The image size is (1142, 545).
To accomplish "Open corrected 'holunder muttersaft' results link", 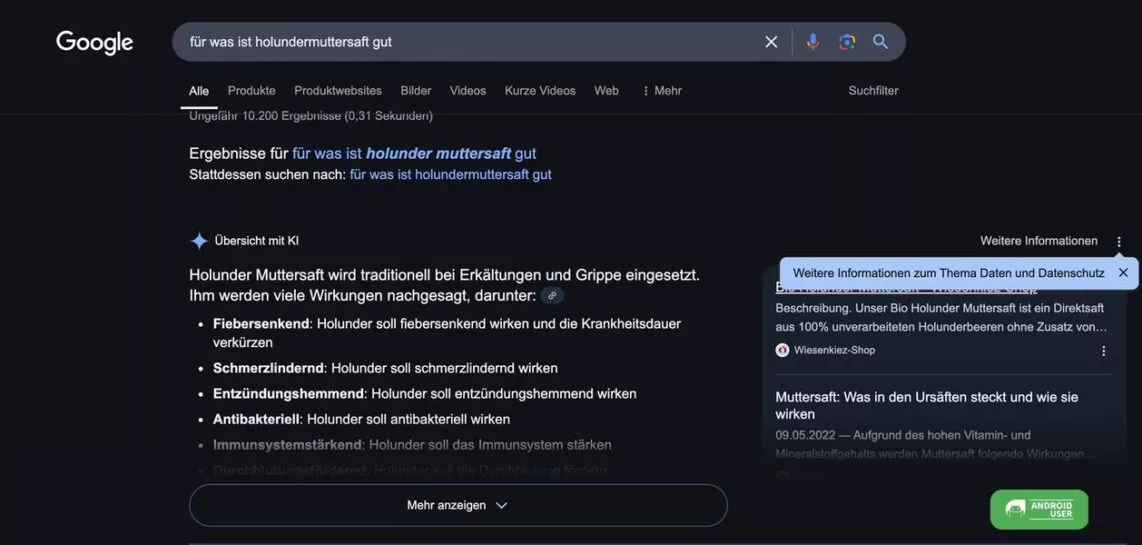I will pos(414,154).
